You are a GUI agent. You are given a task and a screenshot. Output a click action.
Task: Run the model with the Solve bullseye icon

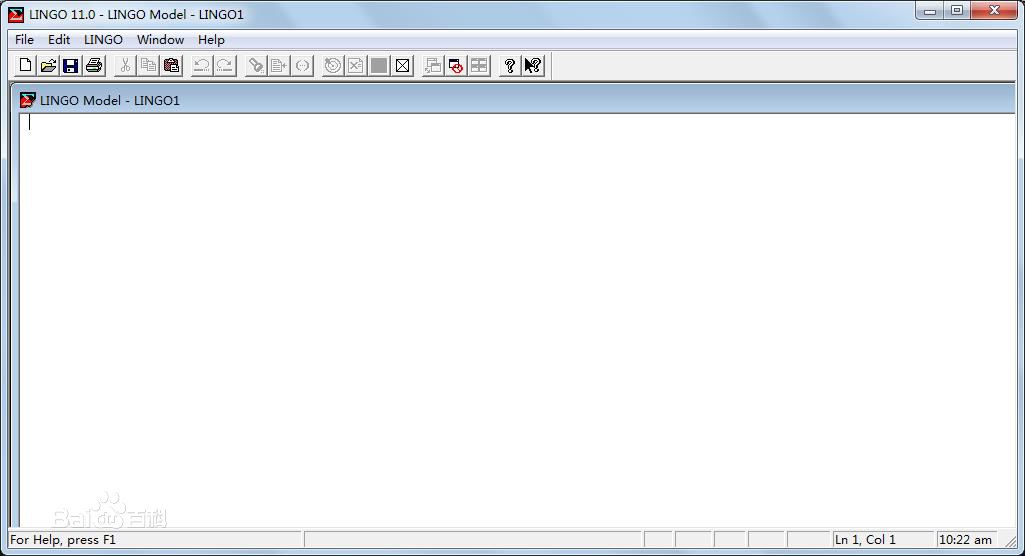333,66
